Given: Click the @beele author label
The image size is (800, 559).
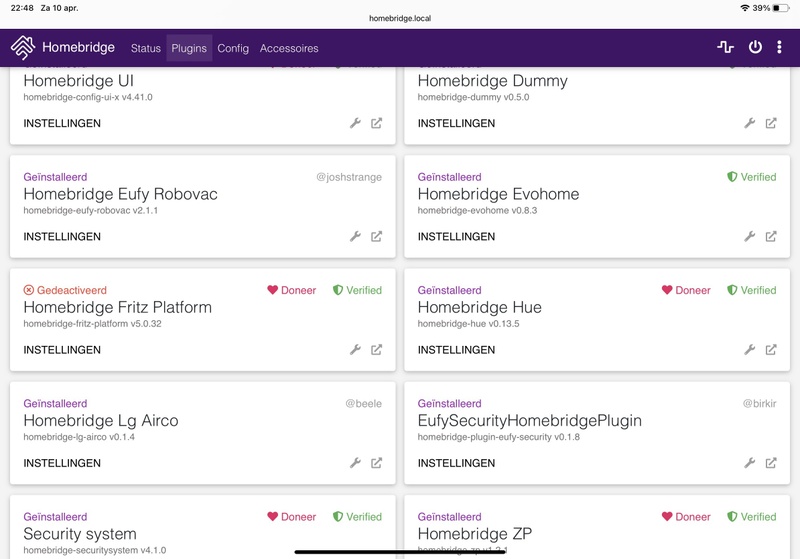Looking at the screenshot, I should (363, 403).
